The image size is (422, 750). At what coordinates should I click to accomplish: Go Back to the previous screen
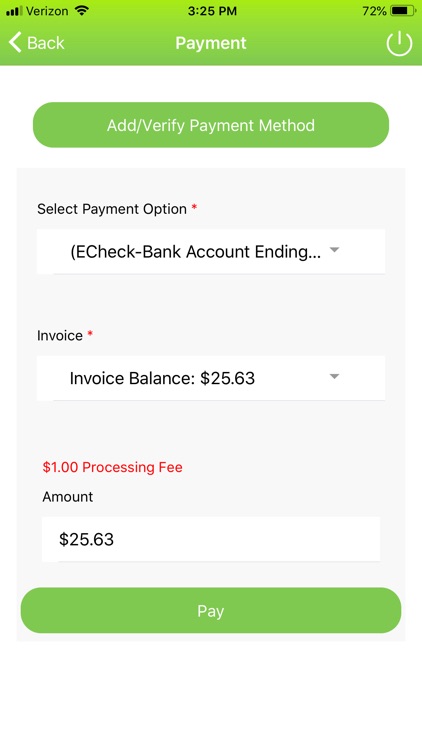pyautogui.click(x=36, y=43)
